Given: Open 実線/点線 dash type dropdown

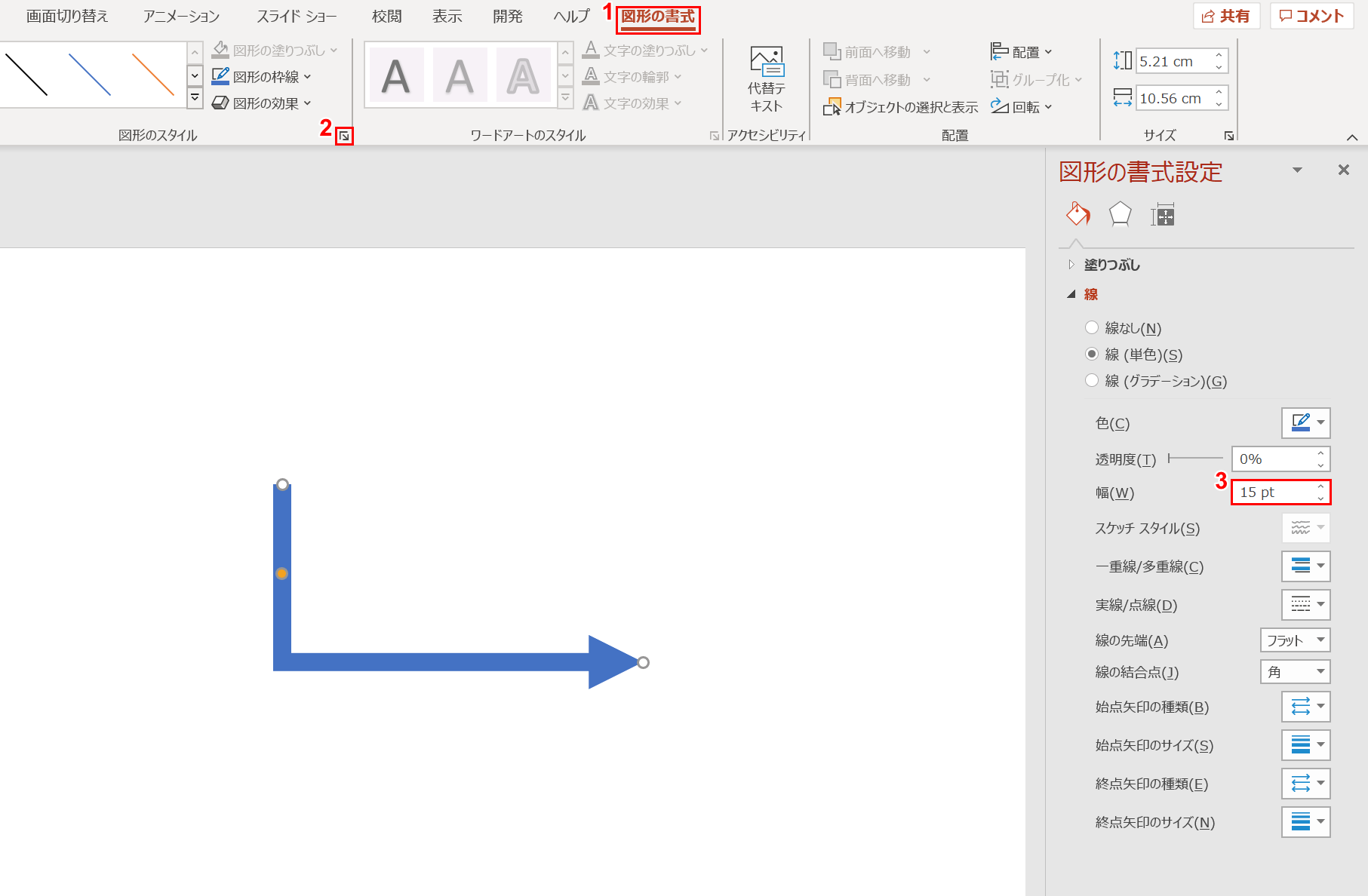Looking at the screenshot, I should [1306, 604].
